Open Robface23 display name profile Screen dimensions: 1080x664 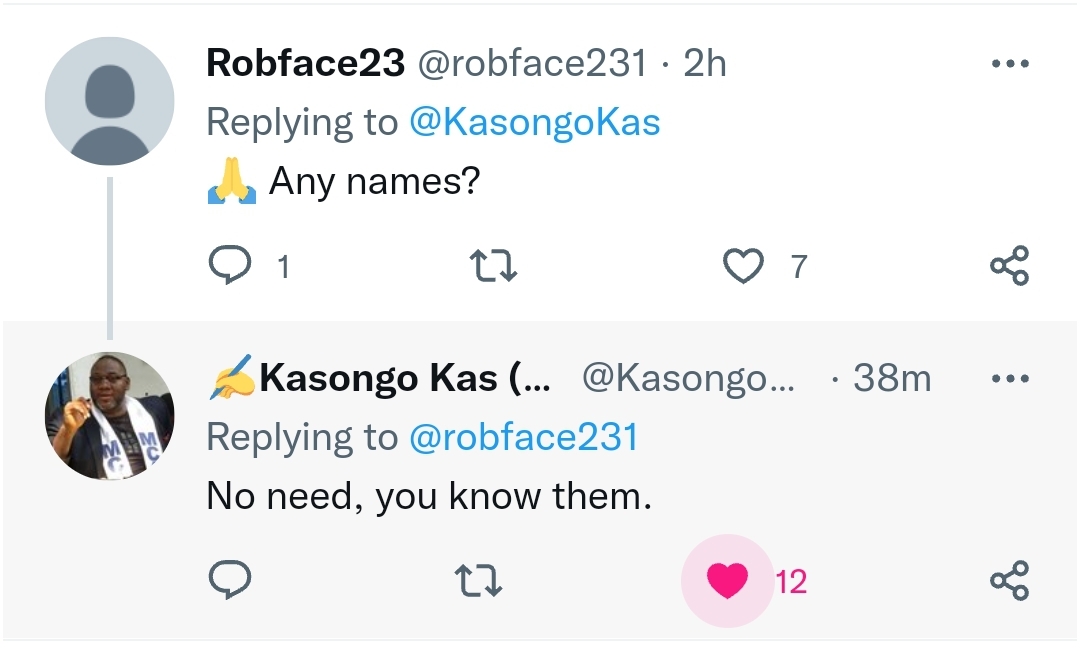305,64
